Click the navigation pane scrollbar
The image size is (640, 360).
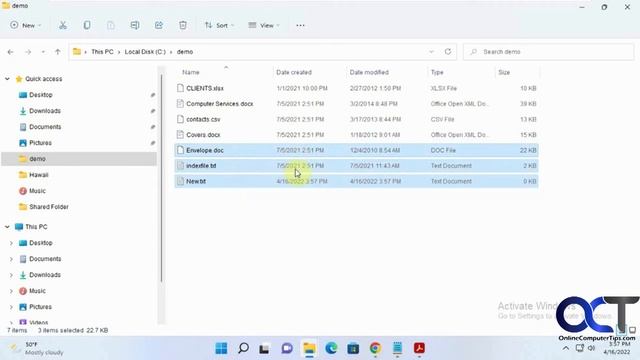click(162, 178)
